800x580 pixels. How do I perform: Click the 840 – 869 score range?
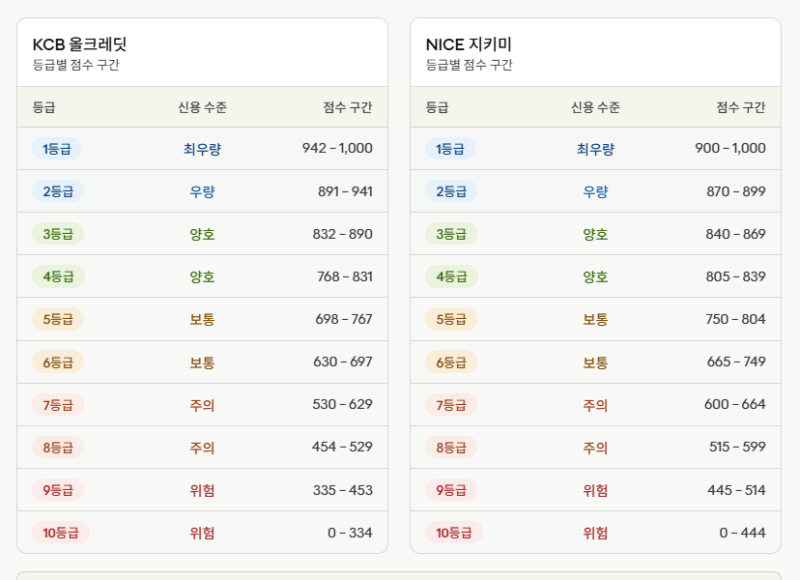(x=736, y=234)
